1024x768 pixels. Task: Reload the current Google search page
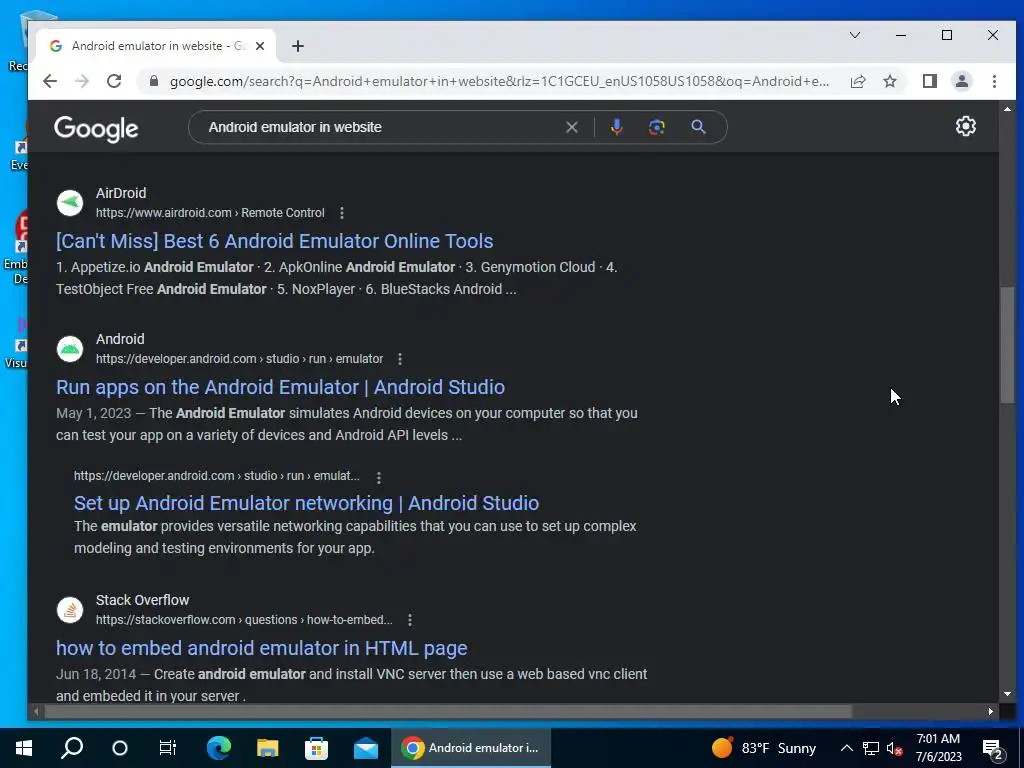tap(114, 81)
